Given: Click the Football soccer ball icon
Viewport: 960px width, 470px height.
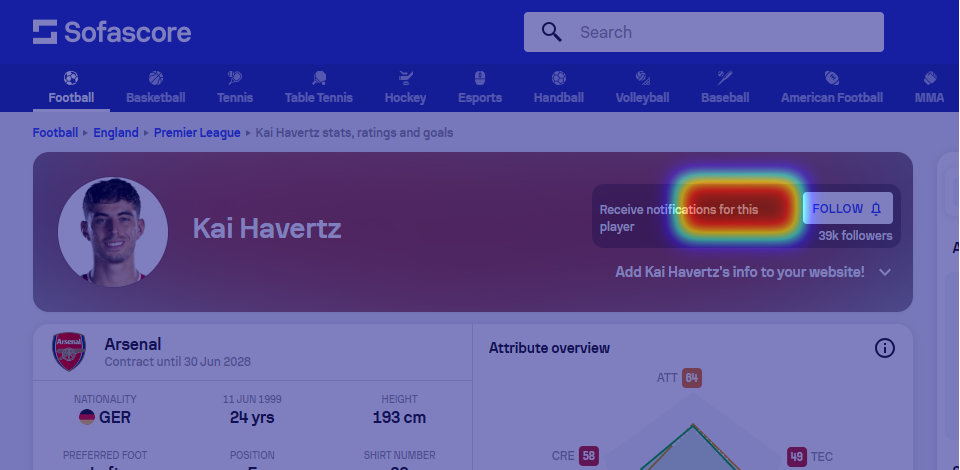Looking at the screenshot, I should (71, 78).
